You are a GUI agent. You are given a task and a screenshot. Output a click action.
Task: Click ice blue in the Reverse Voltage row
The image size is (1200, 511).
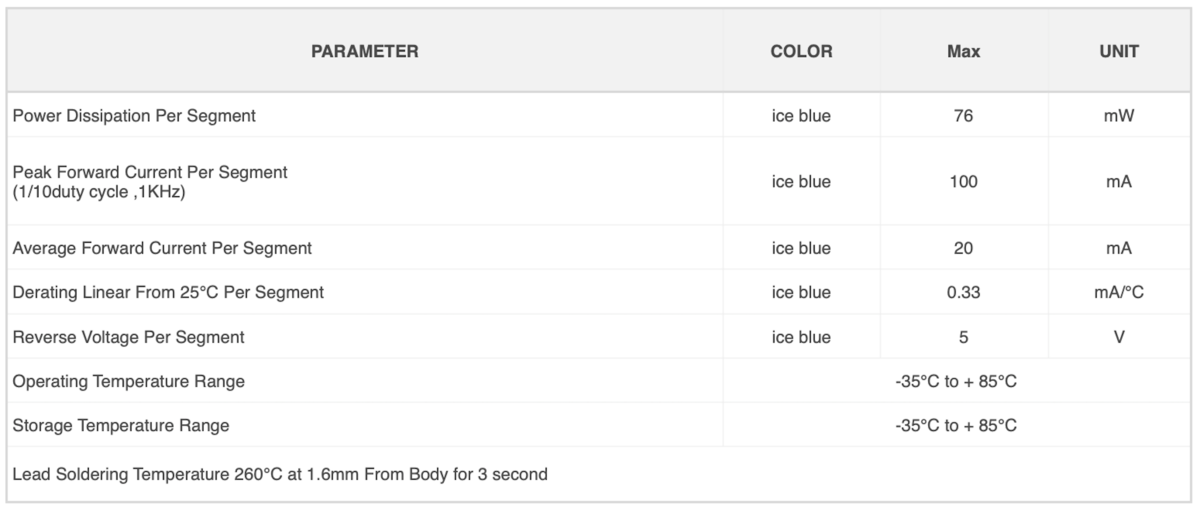[801, 337]
